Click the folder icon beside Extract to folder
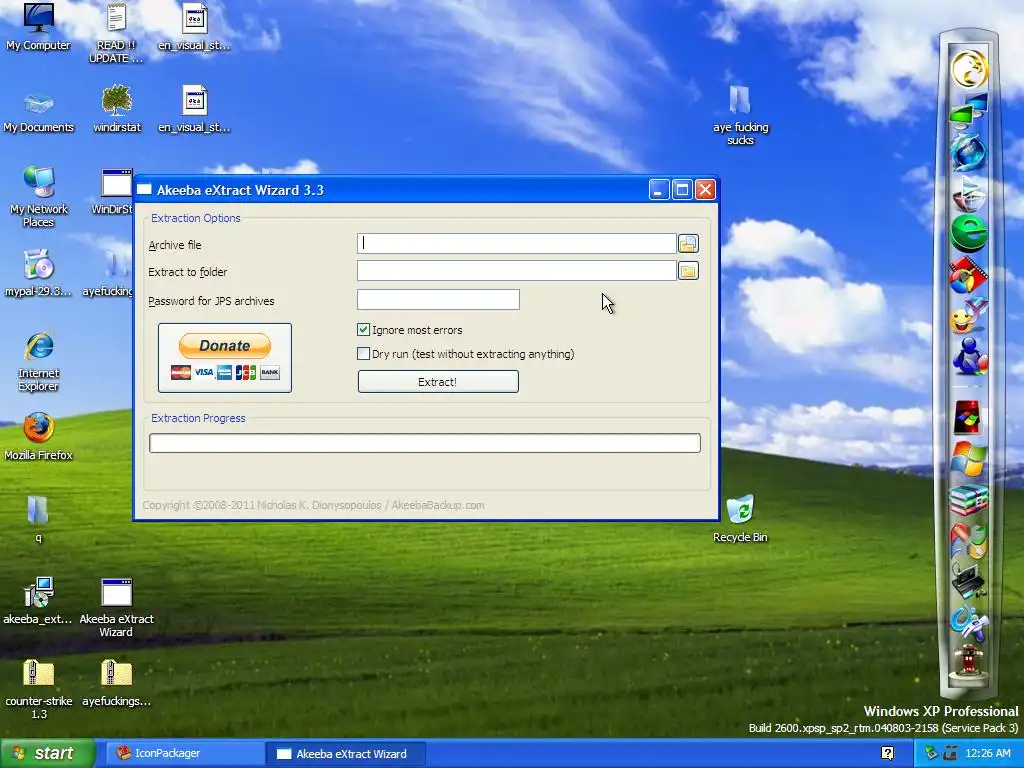 click(688, 271)
